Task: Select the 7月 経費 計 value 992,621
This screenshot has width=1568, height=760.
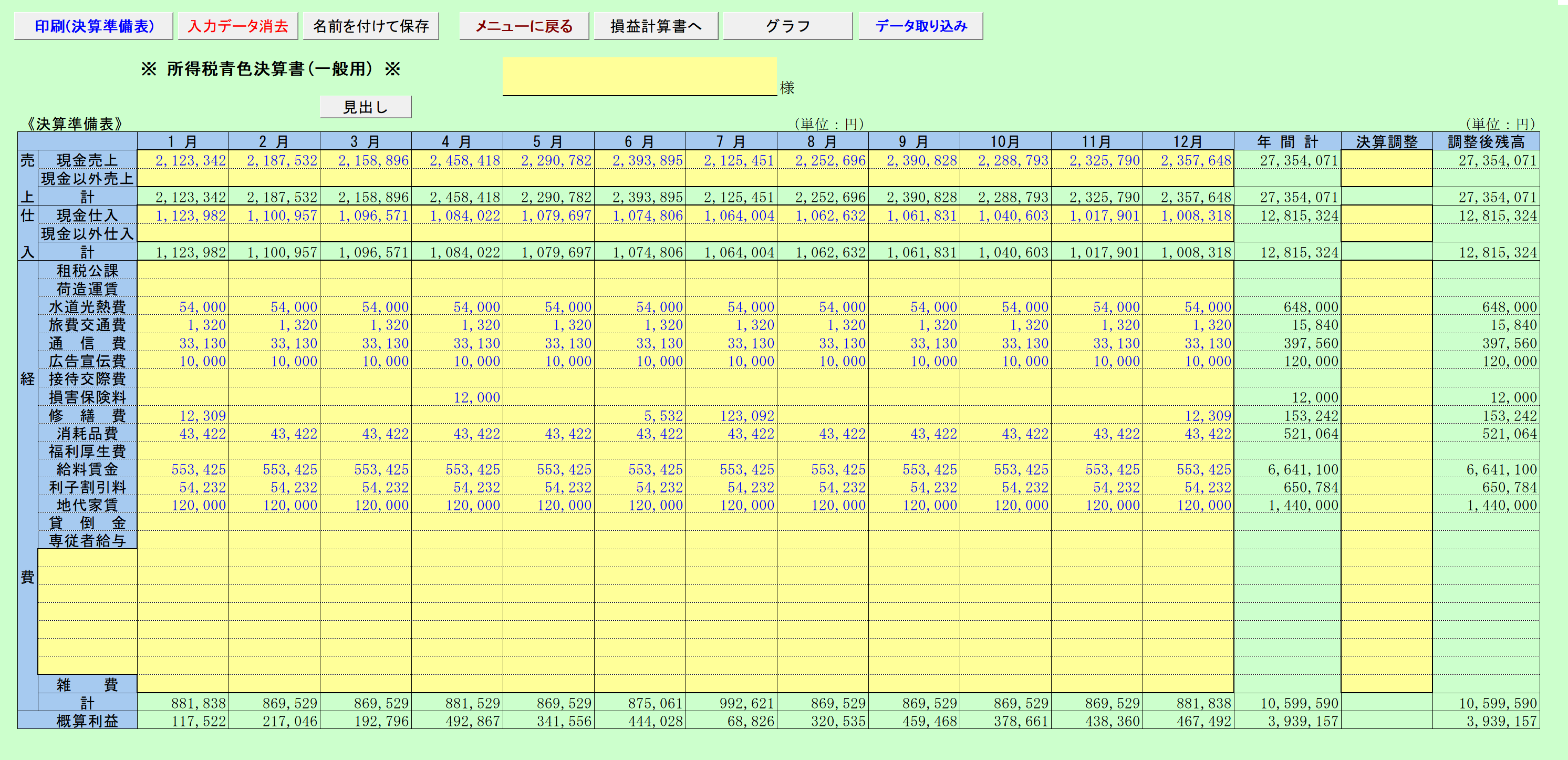Action: coord(732,703)
